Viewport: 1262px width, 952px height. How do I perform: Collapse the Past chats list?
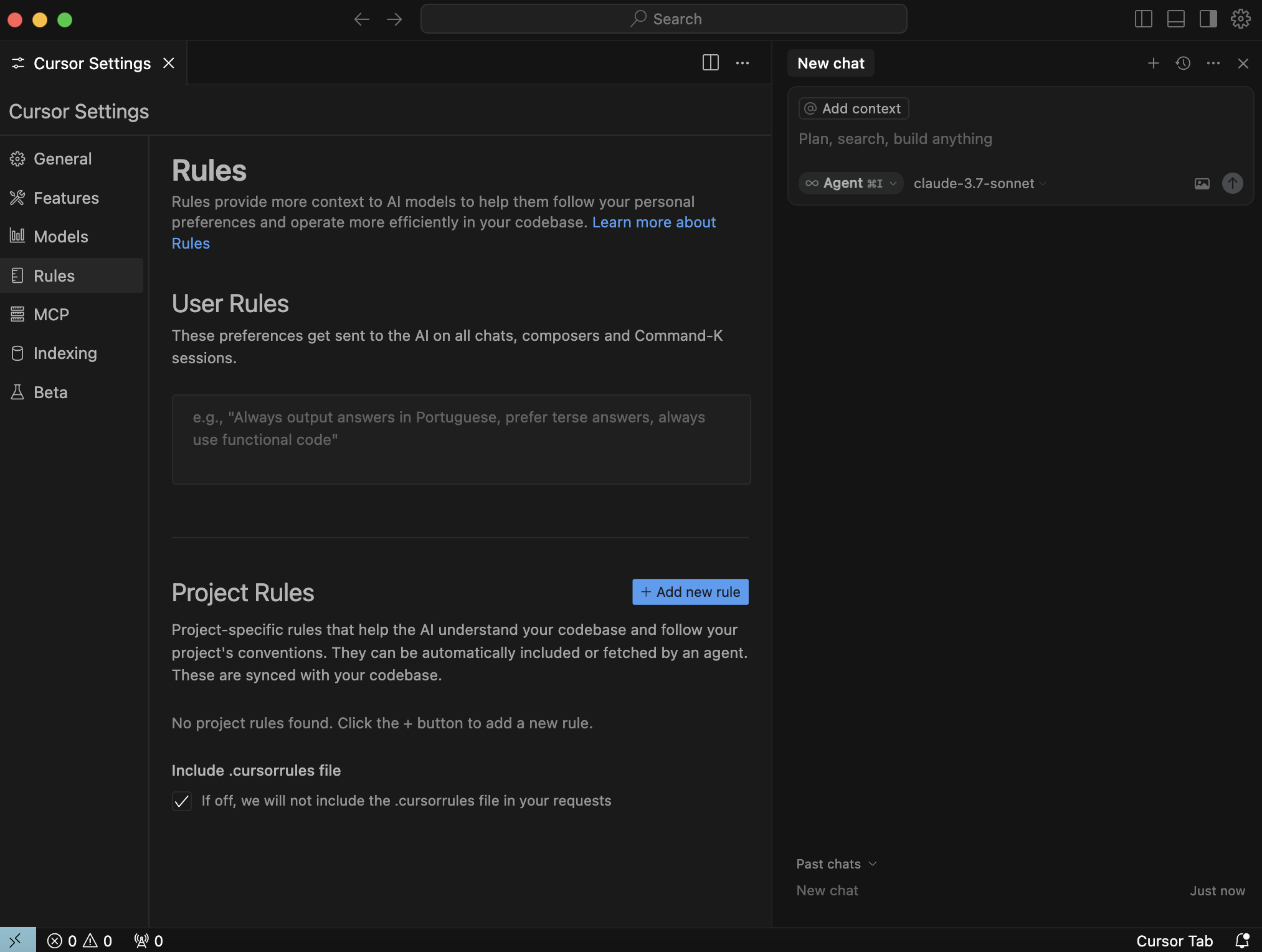click(837, 864)
